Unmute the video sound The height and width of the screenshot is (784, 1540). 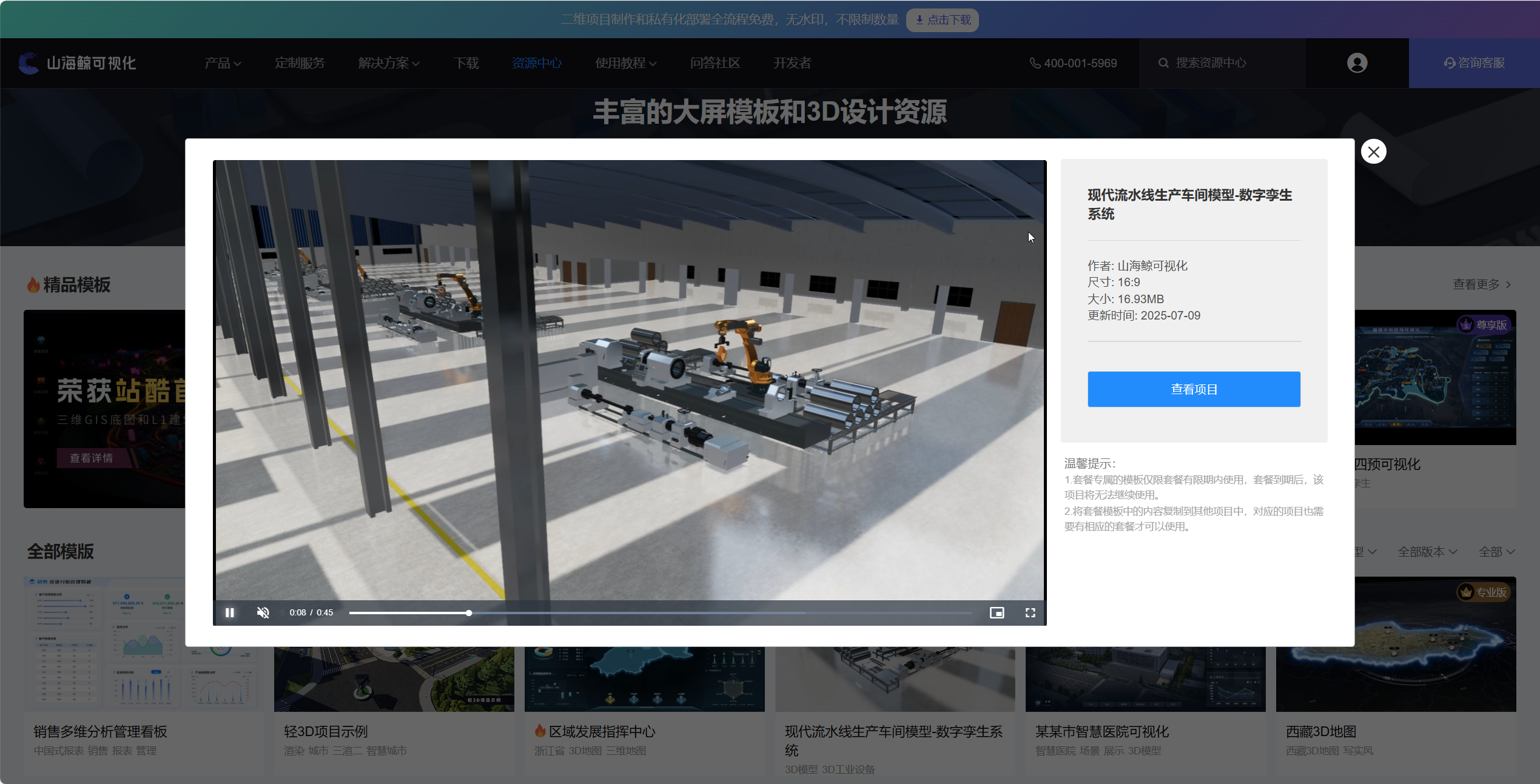pos(263,612)
